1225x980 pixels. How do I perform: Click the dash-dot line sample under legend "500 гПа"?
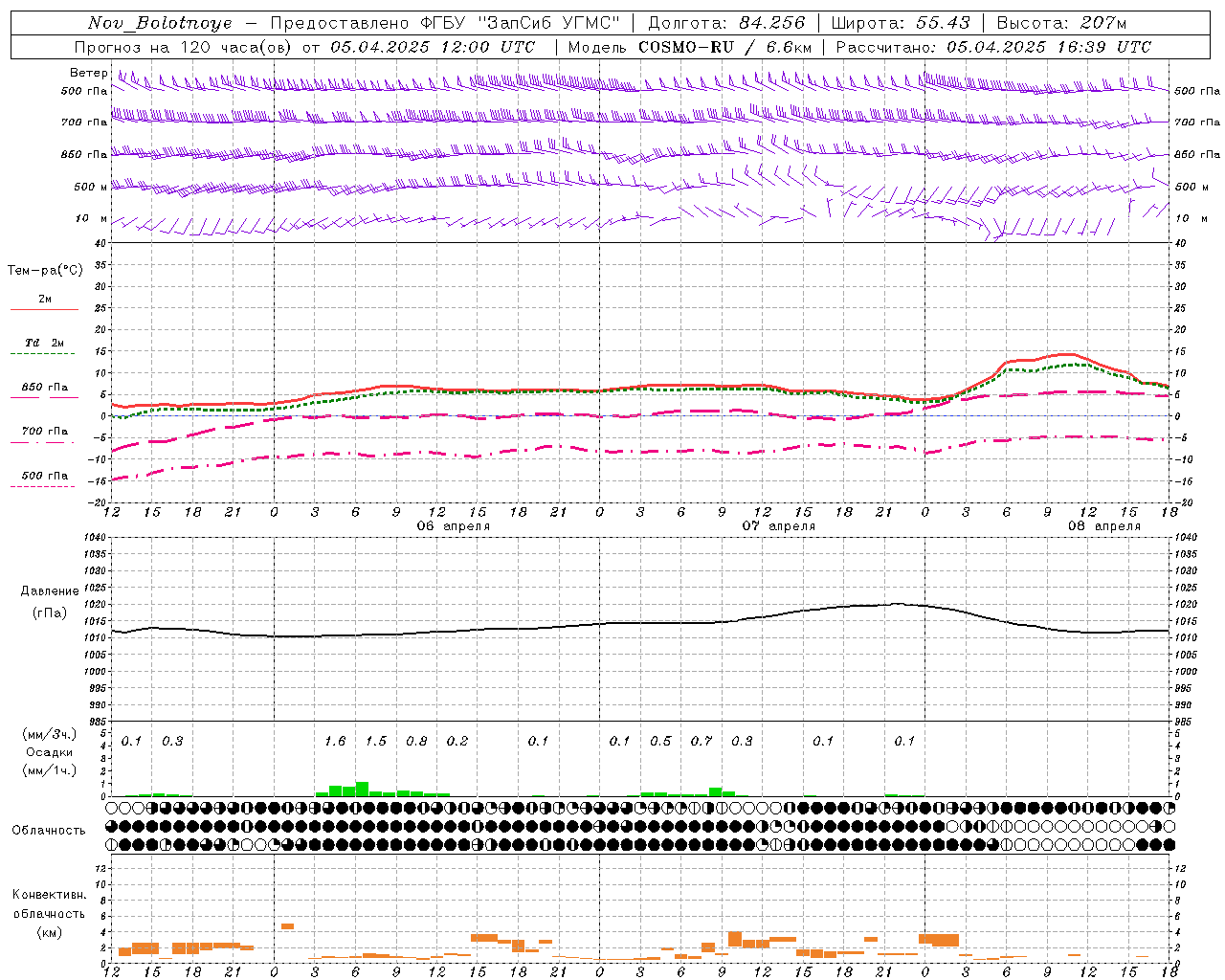point(45,487)
